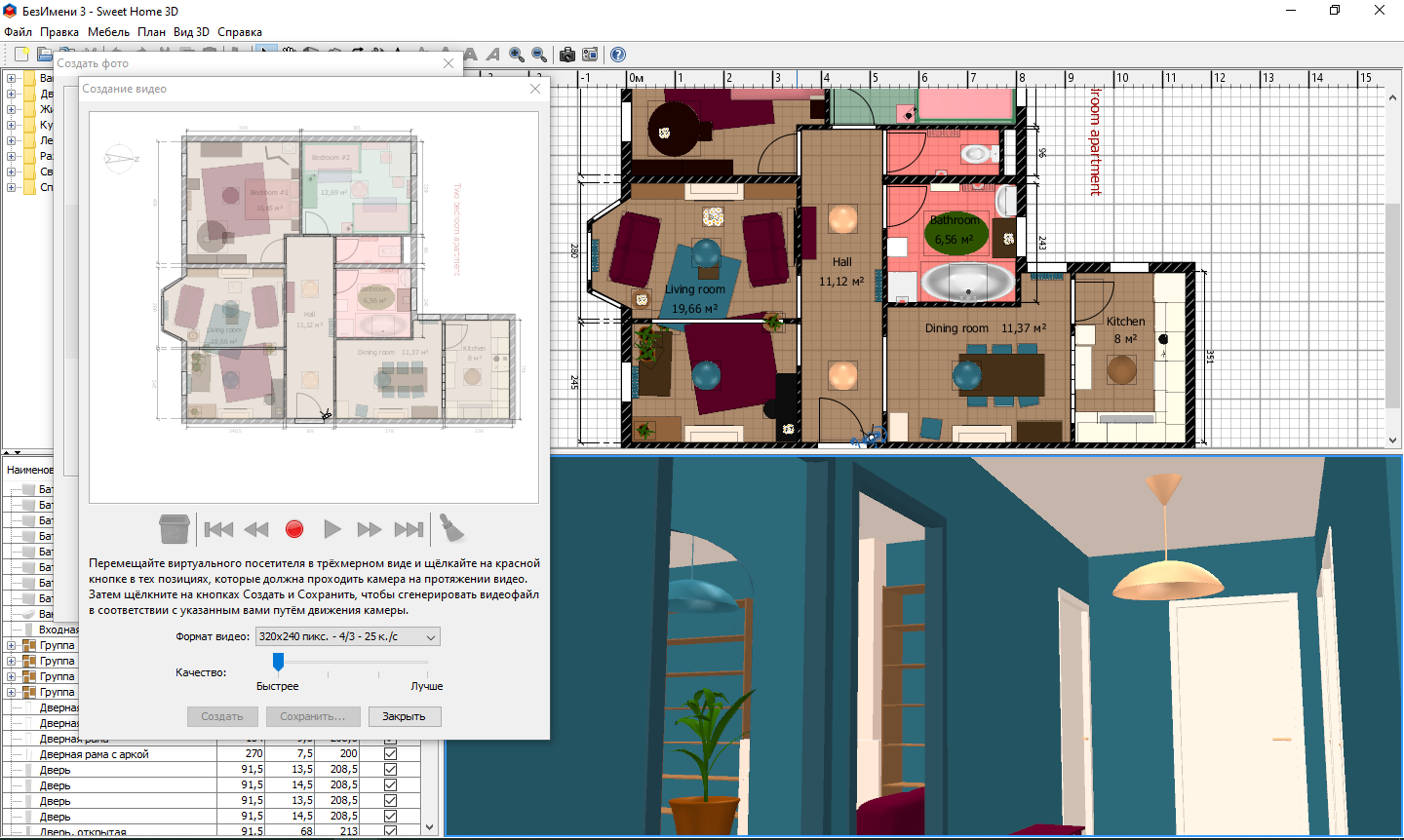Skip to the start of camera path

pyautogui.click(x=218, y=529)
